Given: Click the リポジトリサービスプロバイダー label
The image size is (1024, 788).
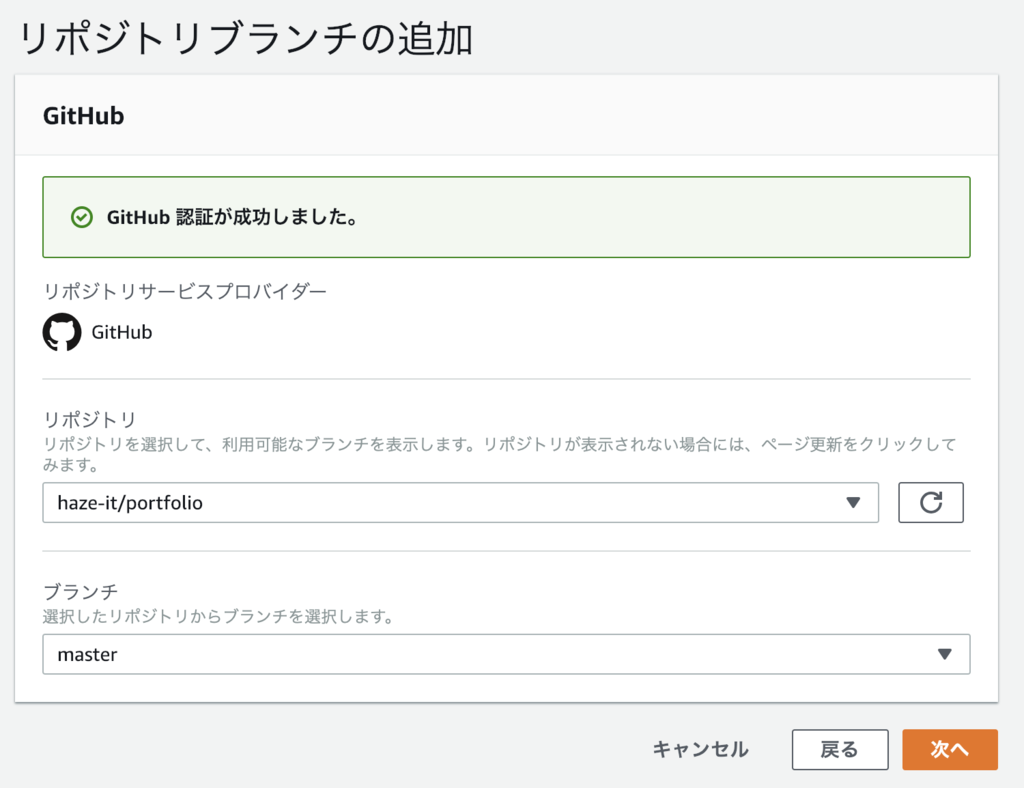Looking at the screenshot, I should (x=185, y=291).
